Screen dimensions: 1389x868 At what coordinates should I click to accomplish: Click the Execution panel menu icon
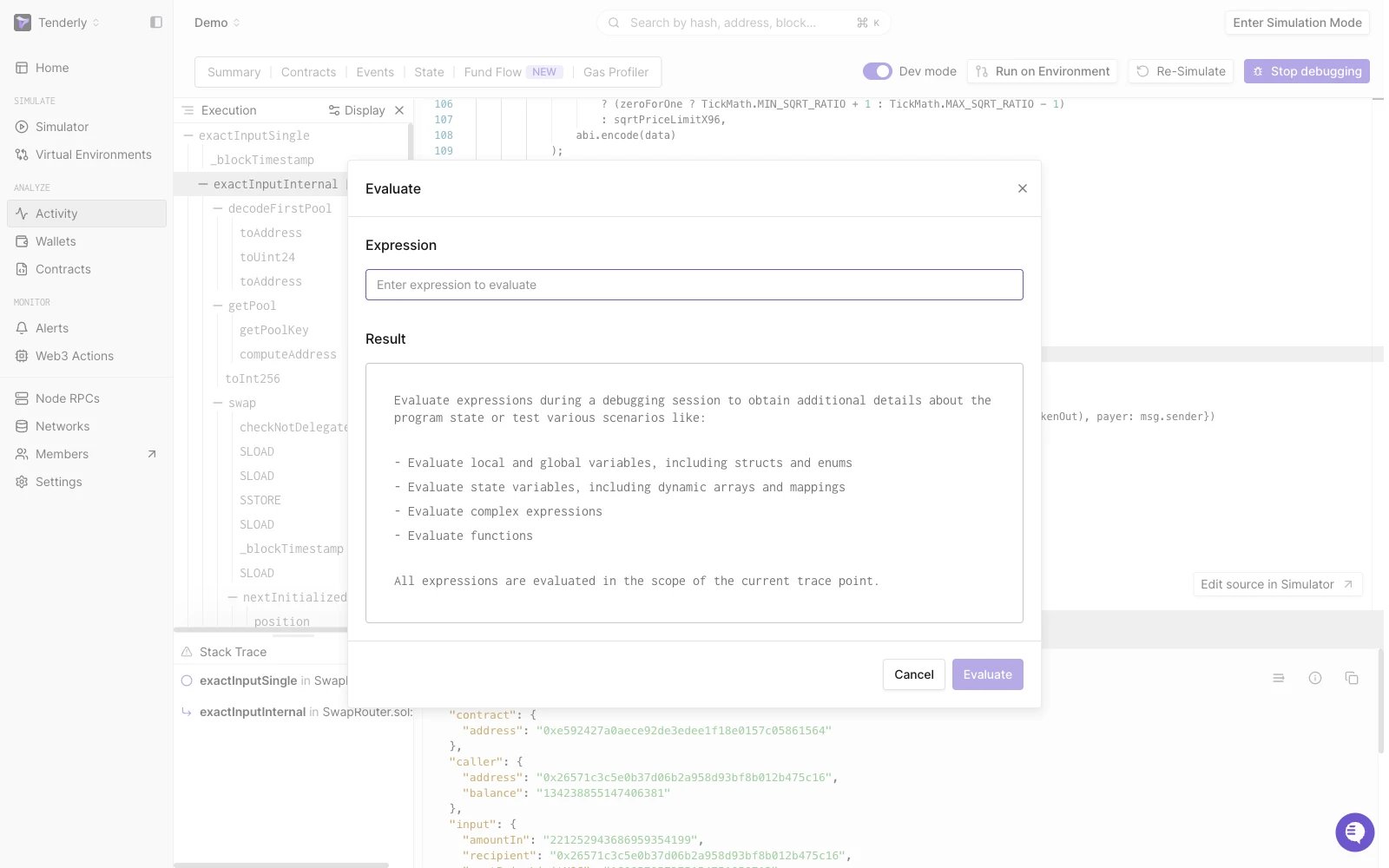188,110
